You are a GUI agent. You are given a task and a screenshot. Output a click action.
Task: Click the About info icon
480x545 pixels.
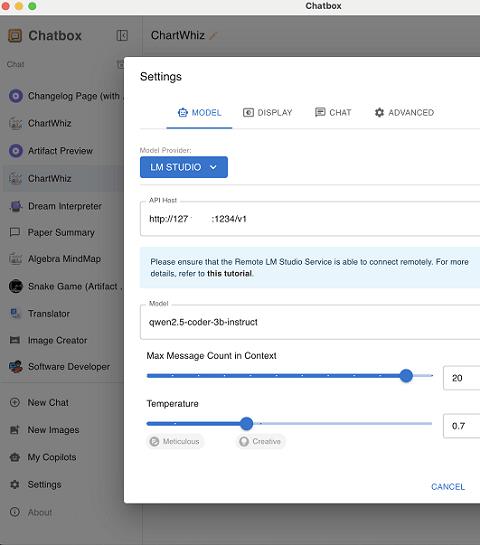coord(15,512)
